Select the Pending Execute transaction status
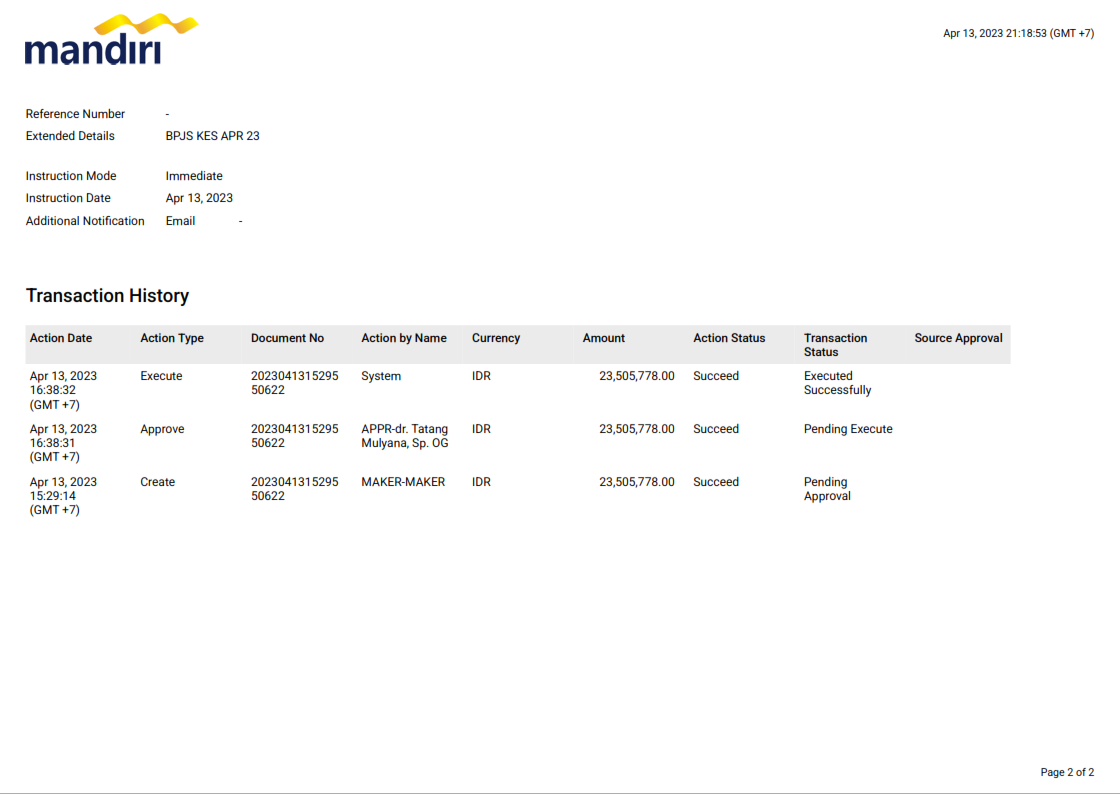1120x794 pixels. point(848,429)
